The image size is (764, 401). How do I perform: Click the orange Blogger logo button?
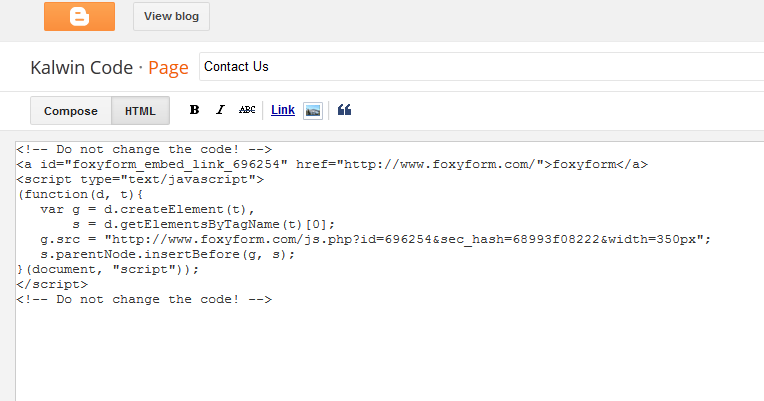[x=79, y=16]
